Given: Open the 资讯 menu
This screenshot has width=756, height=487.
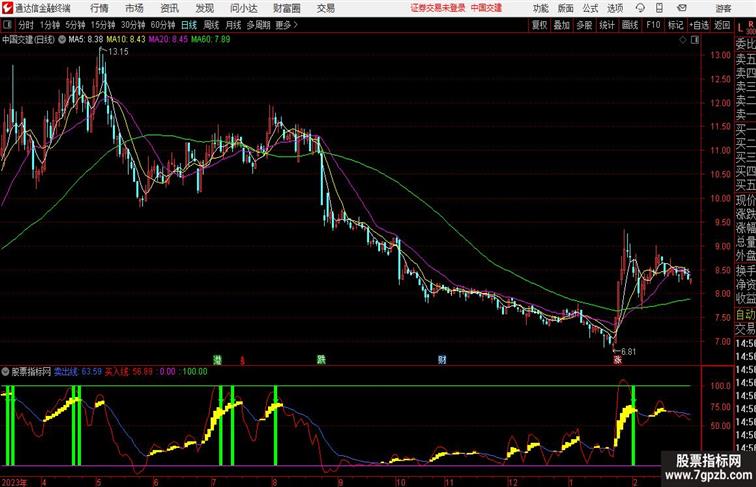Looking at the screenshot, I should (169, 8).
